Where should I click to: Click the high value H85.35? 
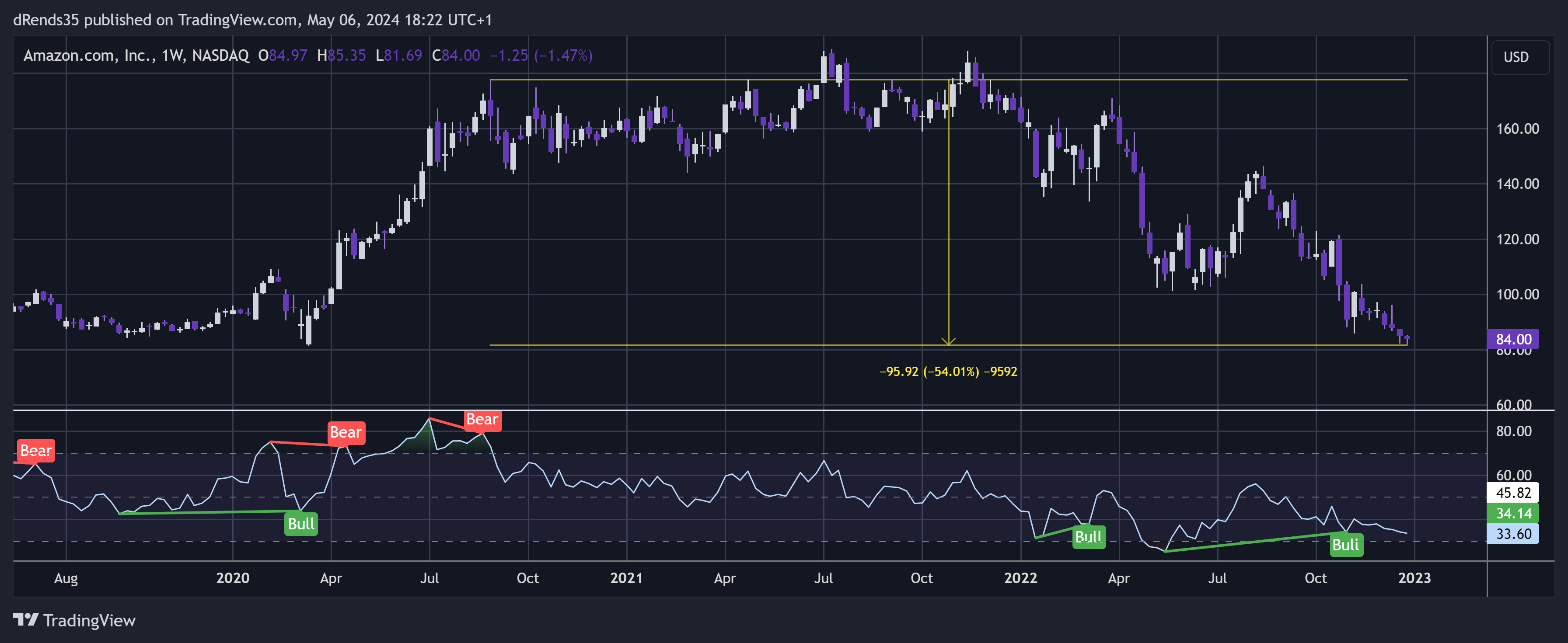pyautogui.click(x=342, y=56)
